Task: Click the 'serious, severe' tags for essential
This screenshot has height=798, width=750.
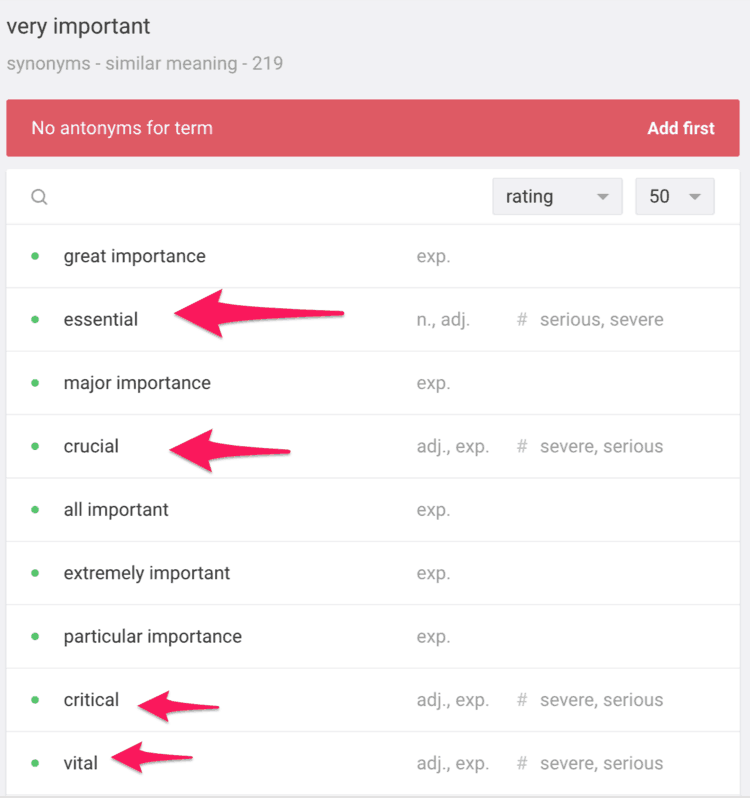Action: coord(601,320)
